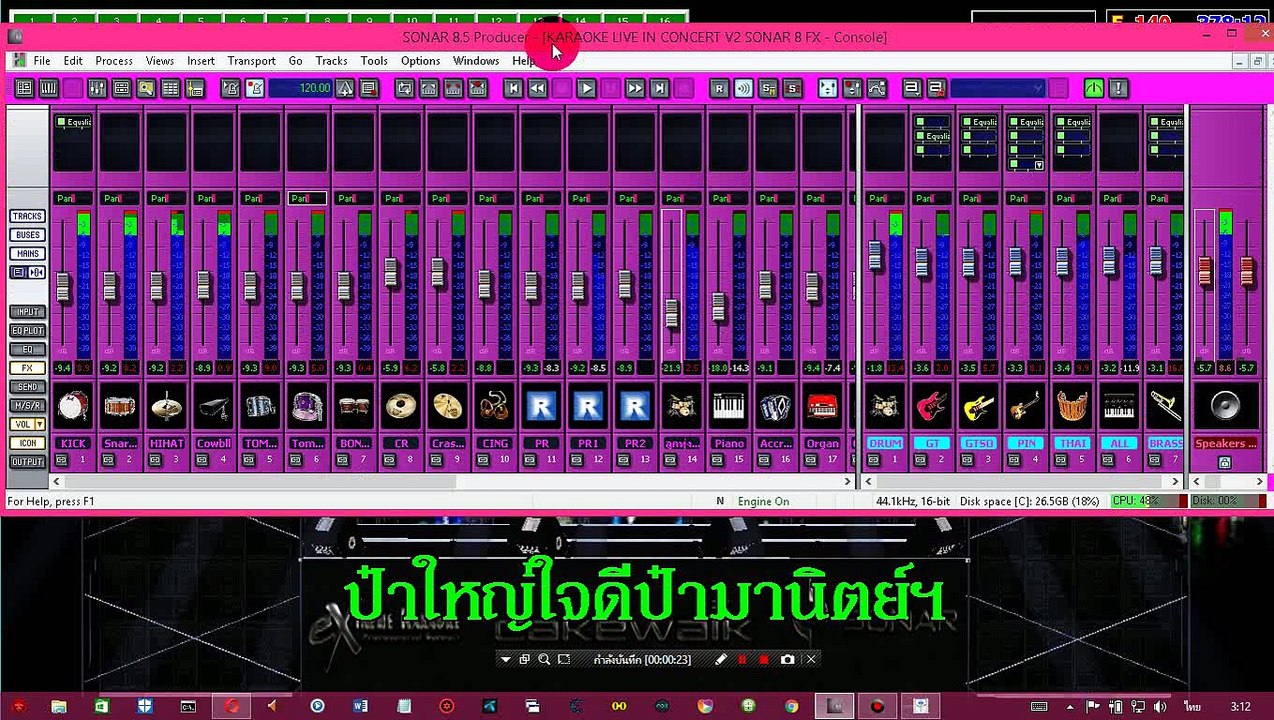Jump to project start transport button

pyautogui.click(x=513, y=88)
